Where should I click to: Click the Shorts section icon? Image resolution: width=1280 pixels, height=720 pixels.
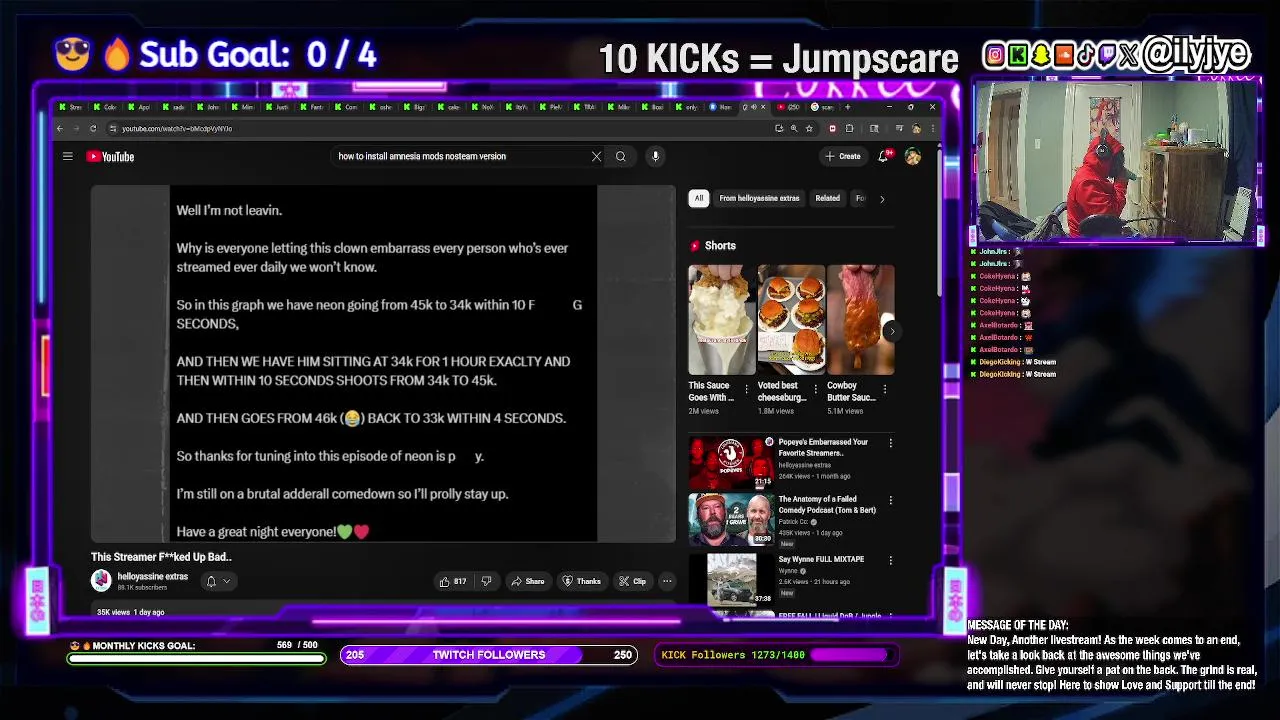coord(694,246)
